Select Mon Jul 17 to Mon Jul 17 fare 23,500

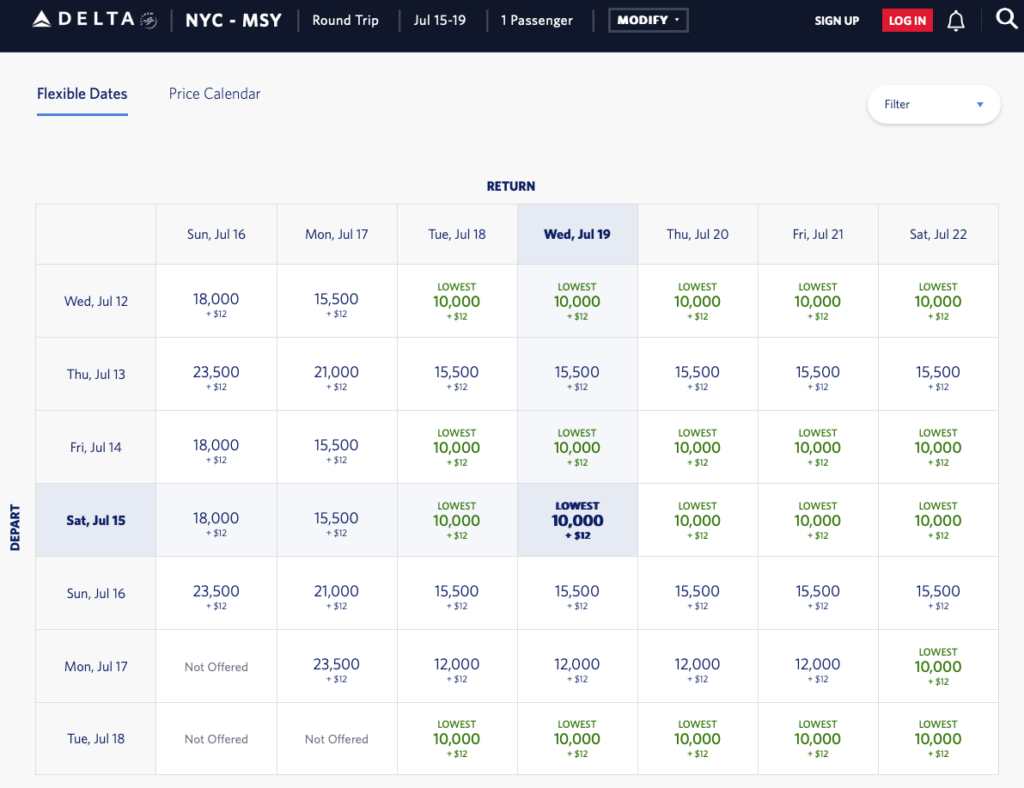(336, 667)
